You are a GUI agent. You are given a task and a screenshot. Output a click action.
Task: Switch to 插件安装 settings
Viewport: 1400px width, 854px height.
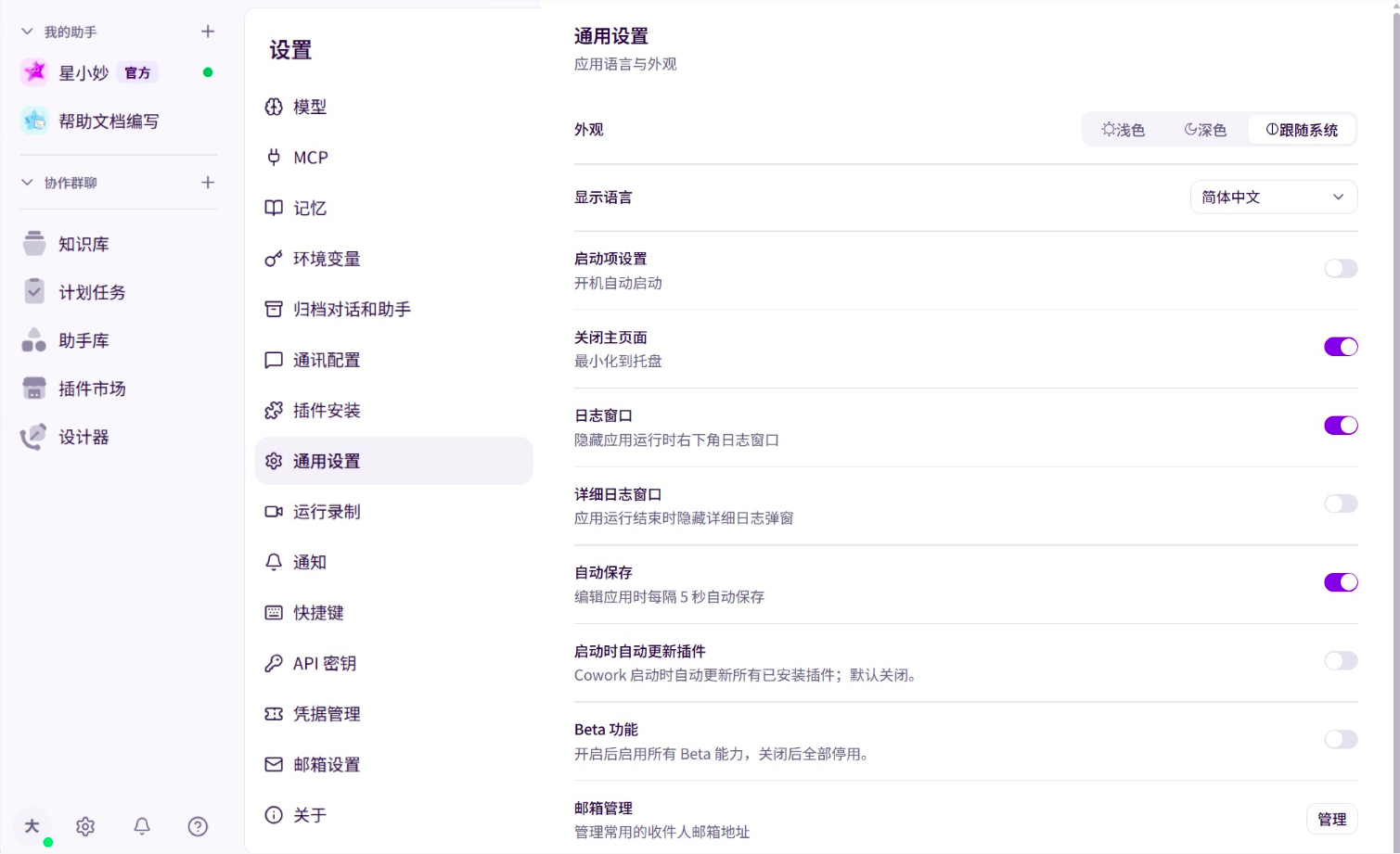coord(393,411)
